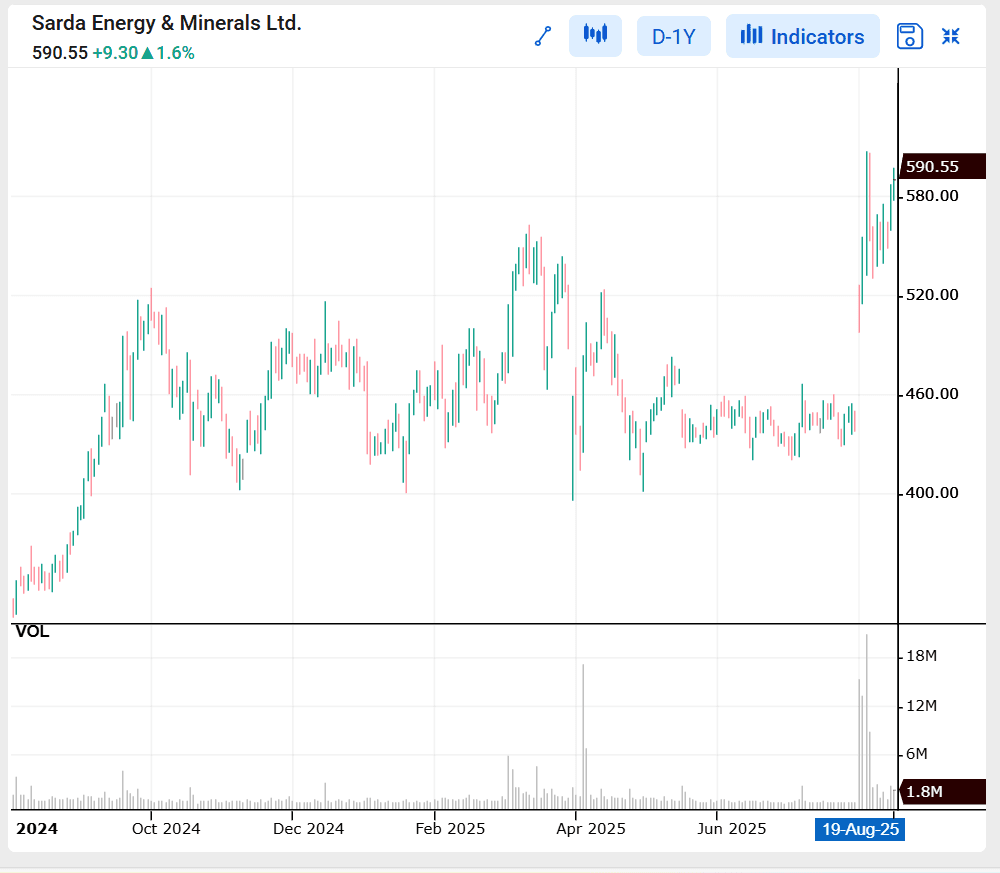Click the 580.00 price axis label
The image size is (1000, 873).
932,196
